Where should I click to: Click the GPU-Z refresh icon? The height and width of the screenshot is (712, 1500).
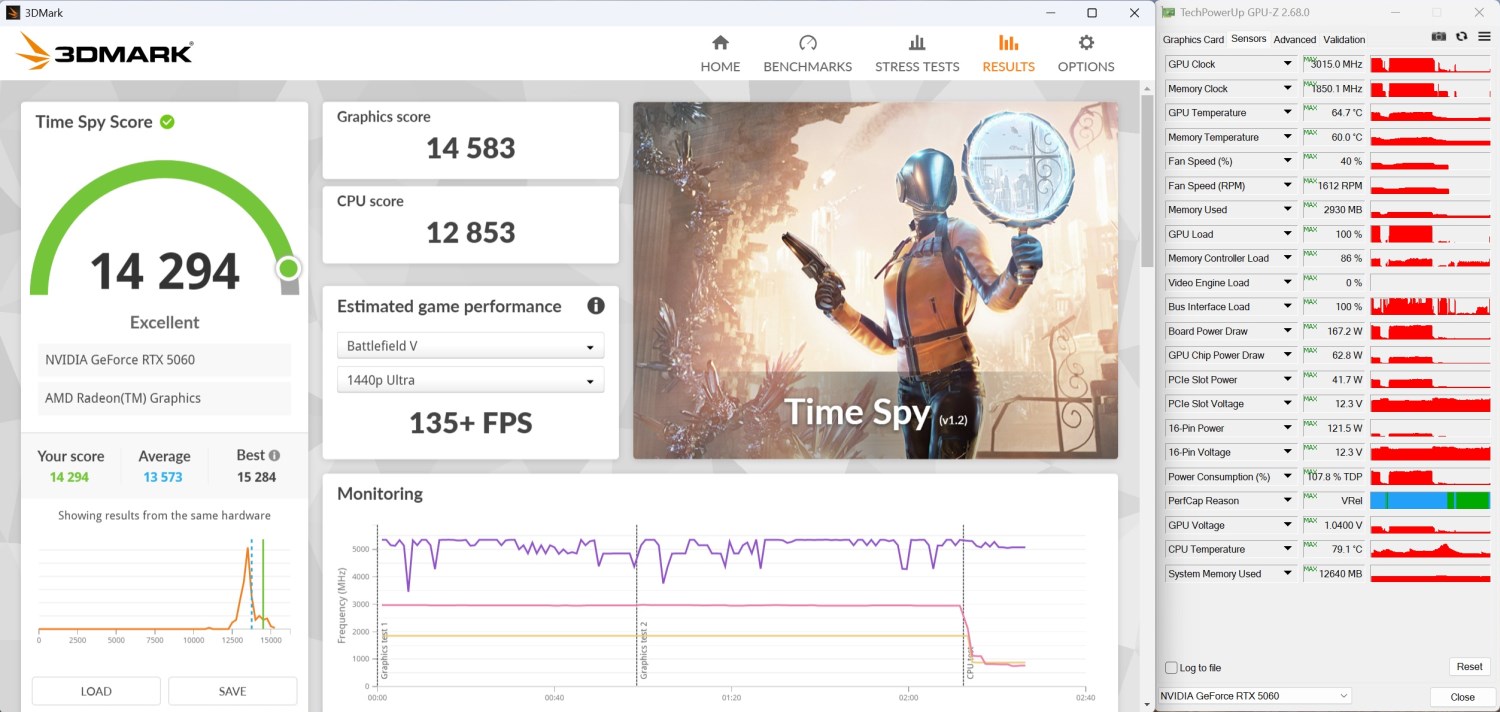tap(1461, 37)
